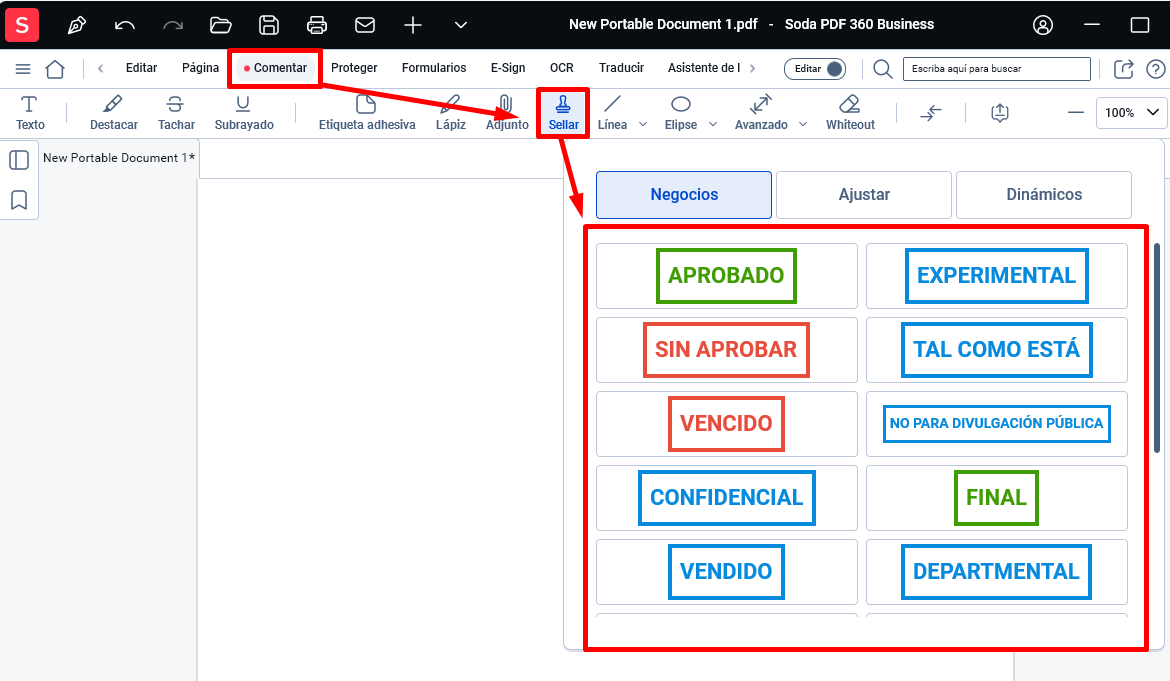Open the Traducir tab

[x=622, y=68]
